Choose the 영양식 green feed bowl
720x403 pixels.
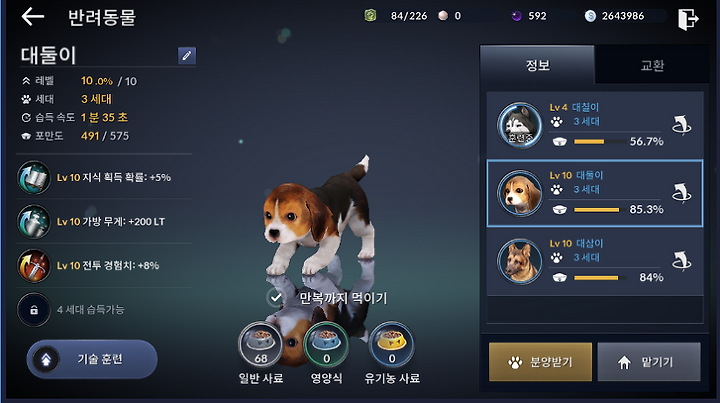[x=326, y=344]
